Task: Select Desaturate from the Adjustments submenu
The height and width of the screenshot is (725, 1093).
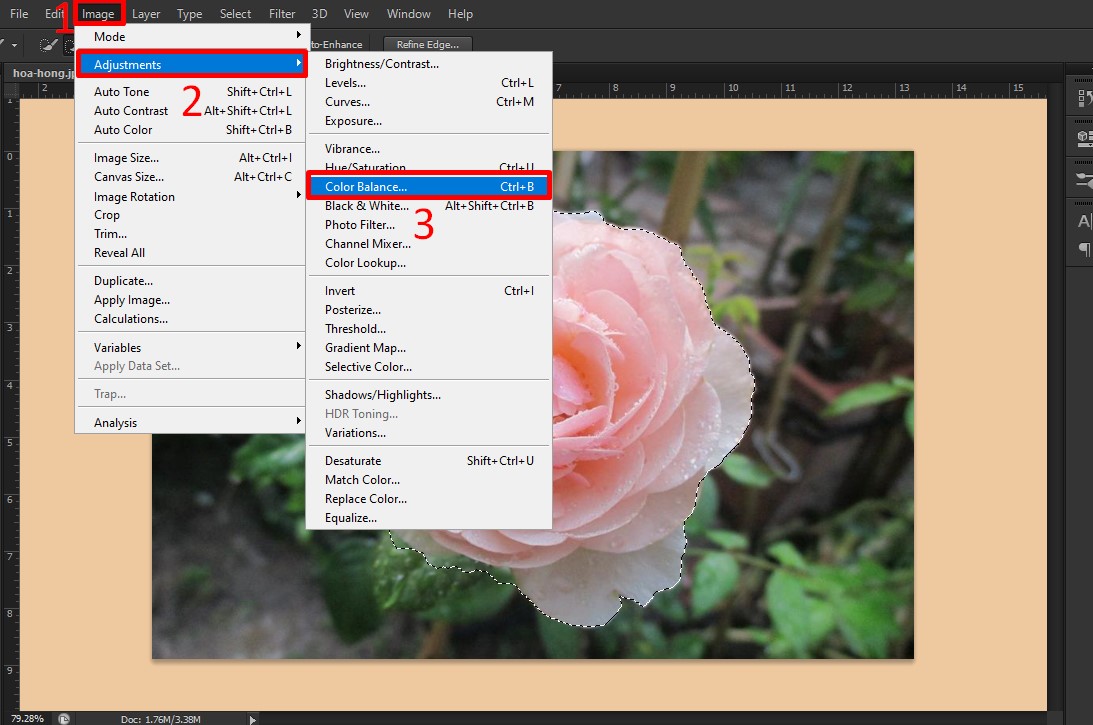Action: [x=352, y=460]
